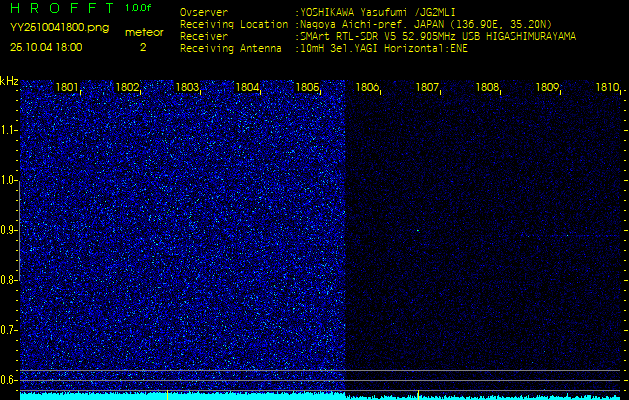Select the version label 1.0.0f
Screen dimensions: 629x400
tap(138, 8)
